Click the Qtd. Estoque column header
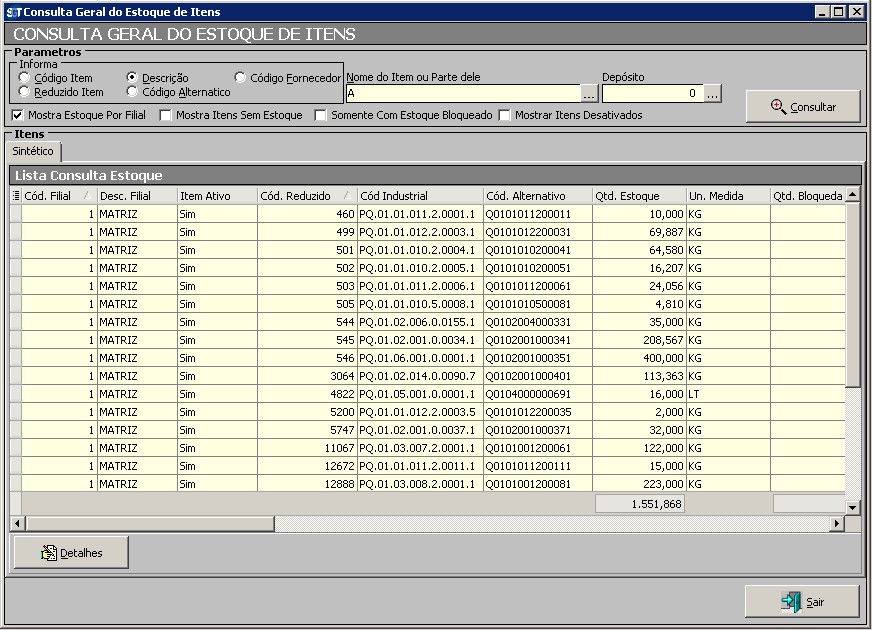 [x=638, y=196]
